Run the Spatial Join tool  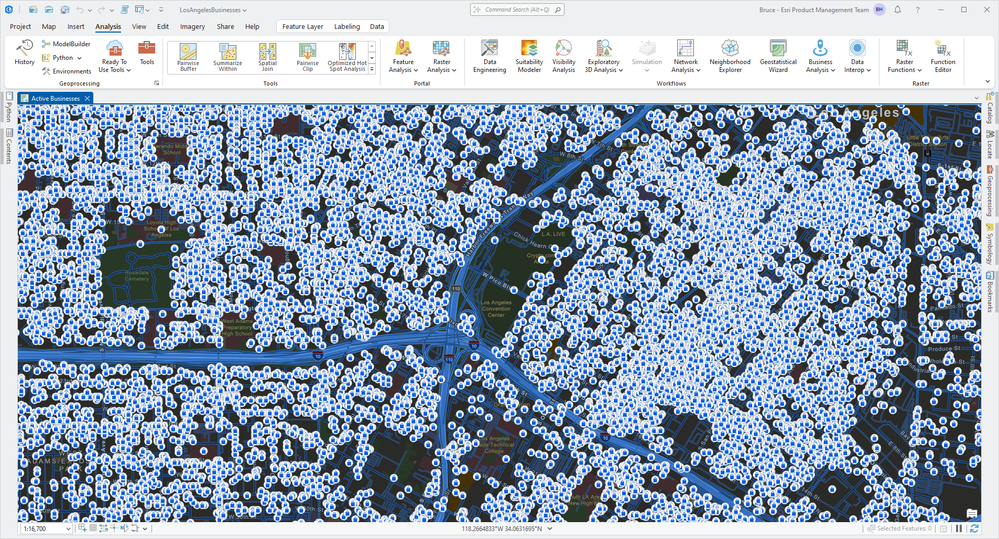[x=268, y=57]
